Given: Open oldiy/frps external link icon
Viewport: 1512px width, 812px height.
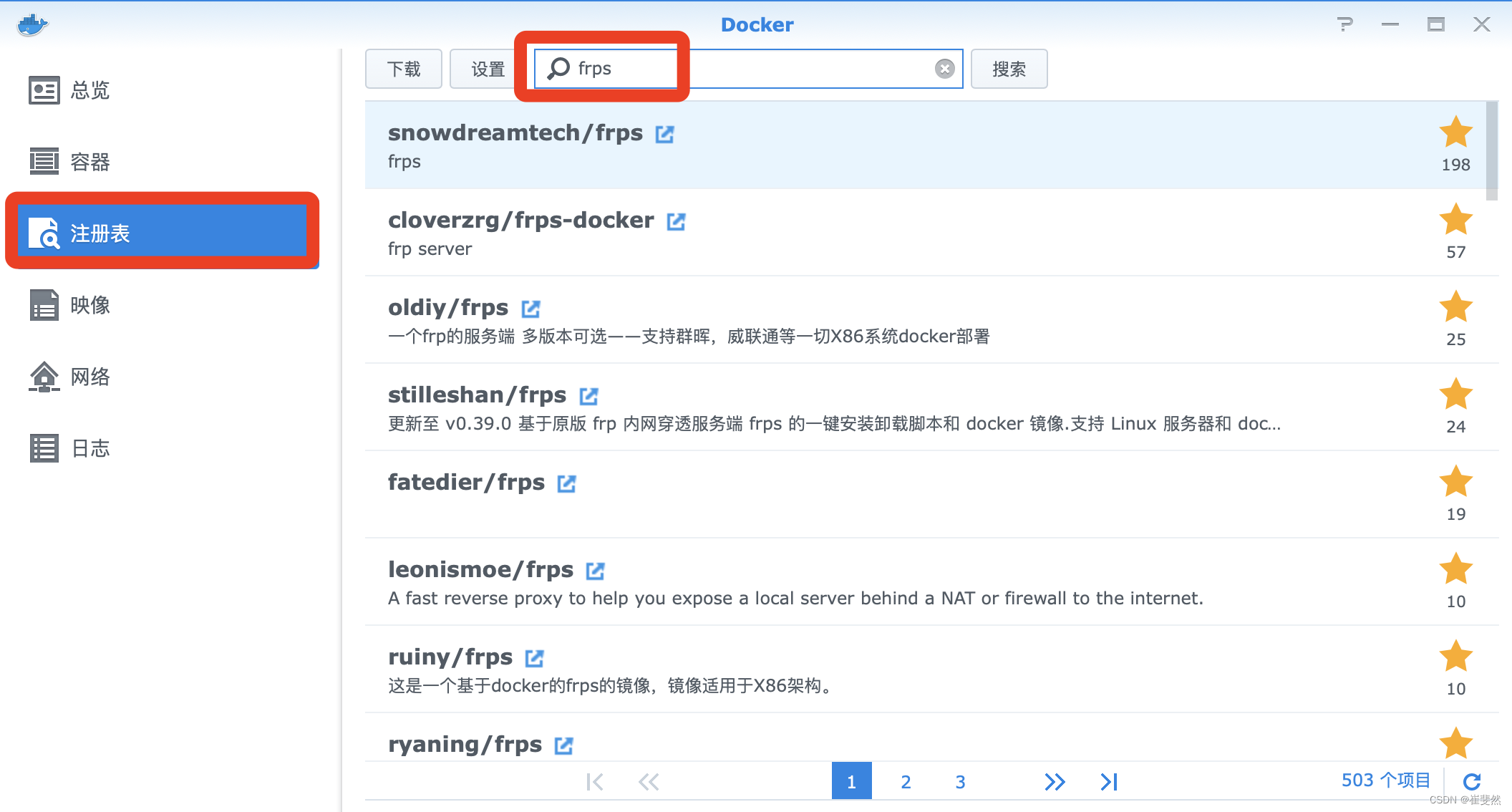Looking at the screenshot, I should click(x=530, y=309).
